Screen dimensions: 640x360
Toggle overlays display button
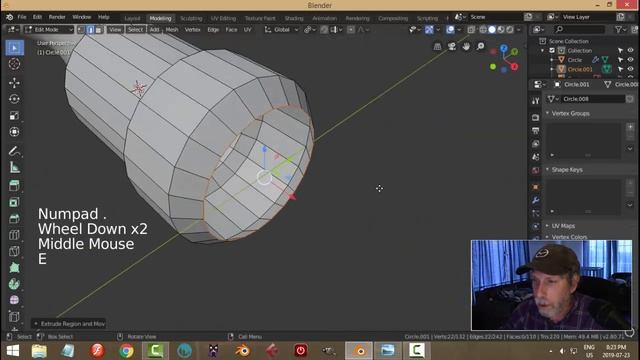pos(450,30)
